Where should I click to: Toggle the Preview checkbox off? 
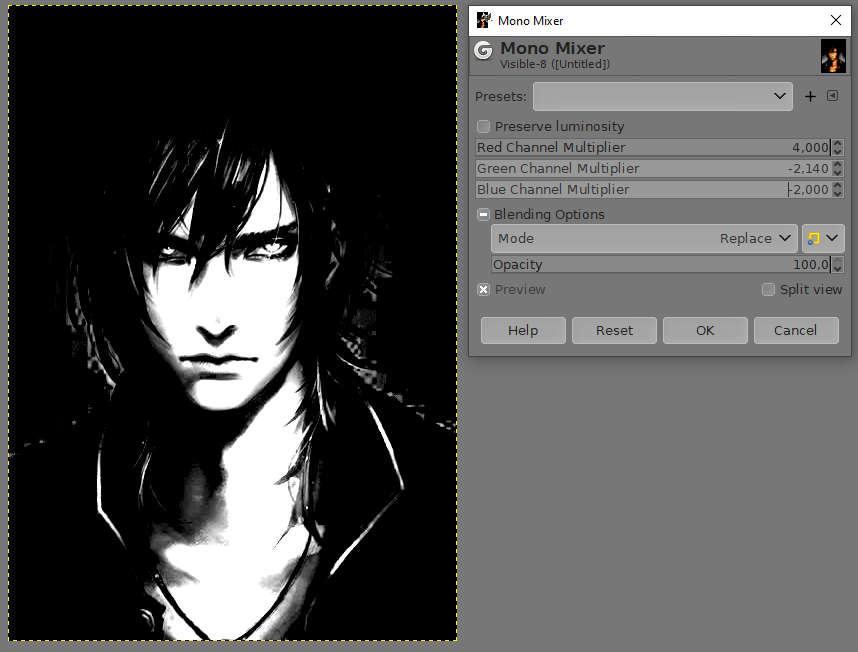pyautogui.click(x=484, y=290)
